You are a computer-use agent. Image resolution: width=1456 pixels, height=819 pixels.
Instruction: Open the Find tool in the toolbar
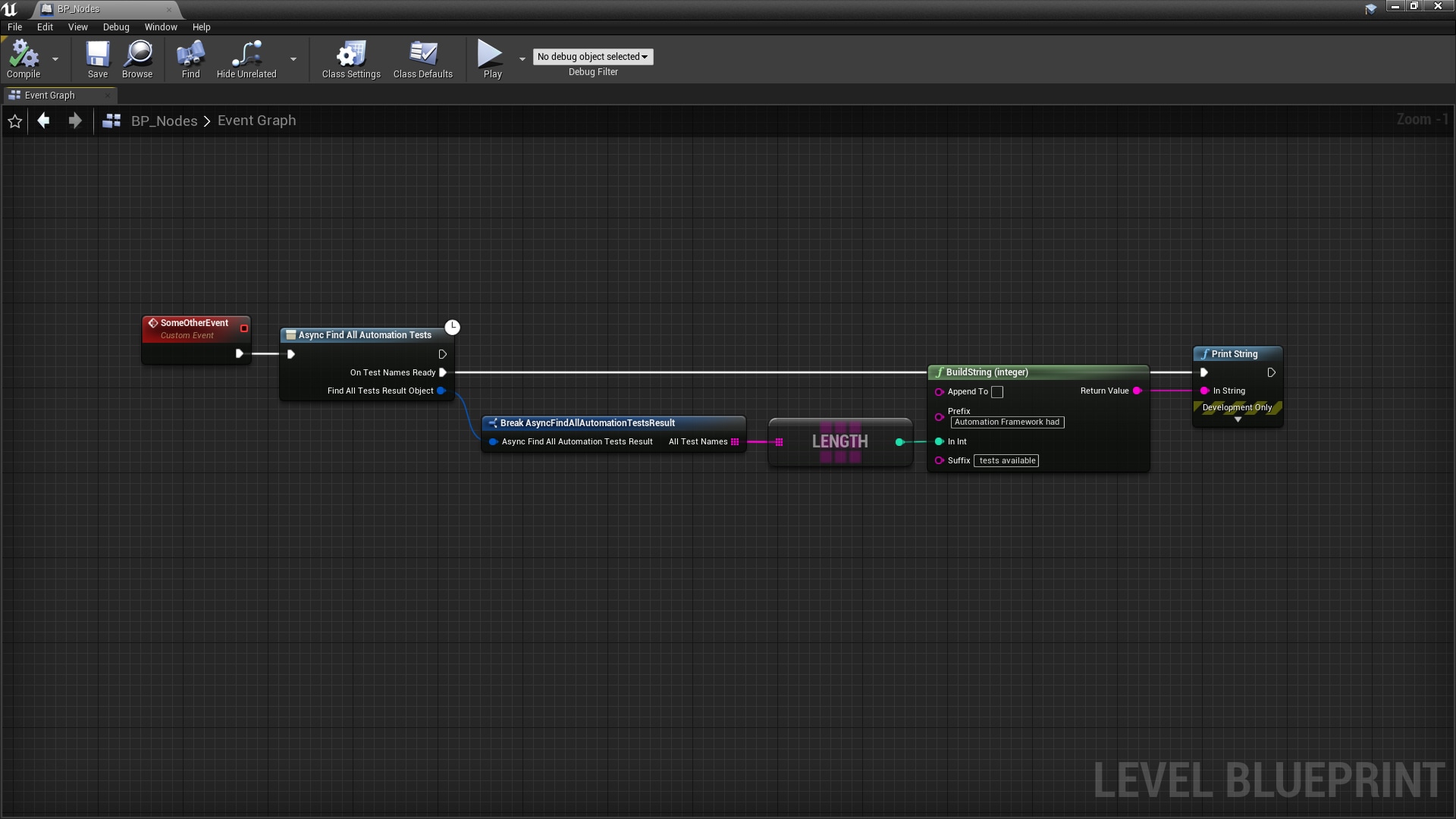pos(190,59)
